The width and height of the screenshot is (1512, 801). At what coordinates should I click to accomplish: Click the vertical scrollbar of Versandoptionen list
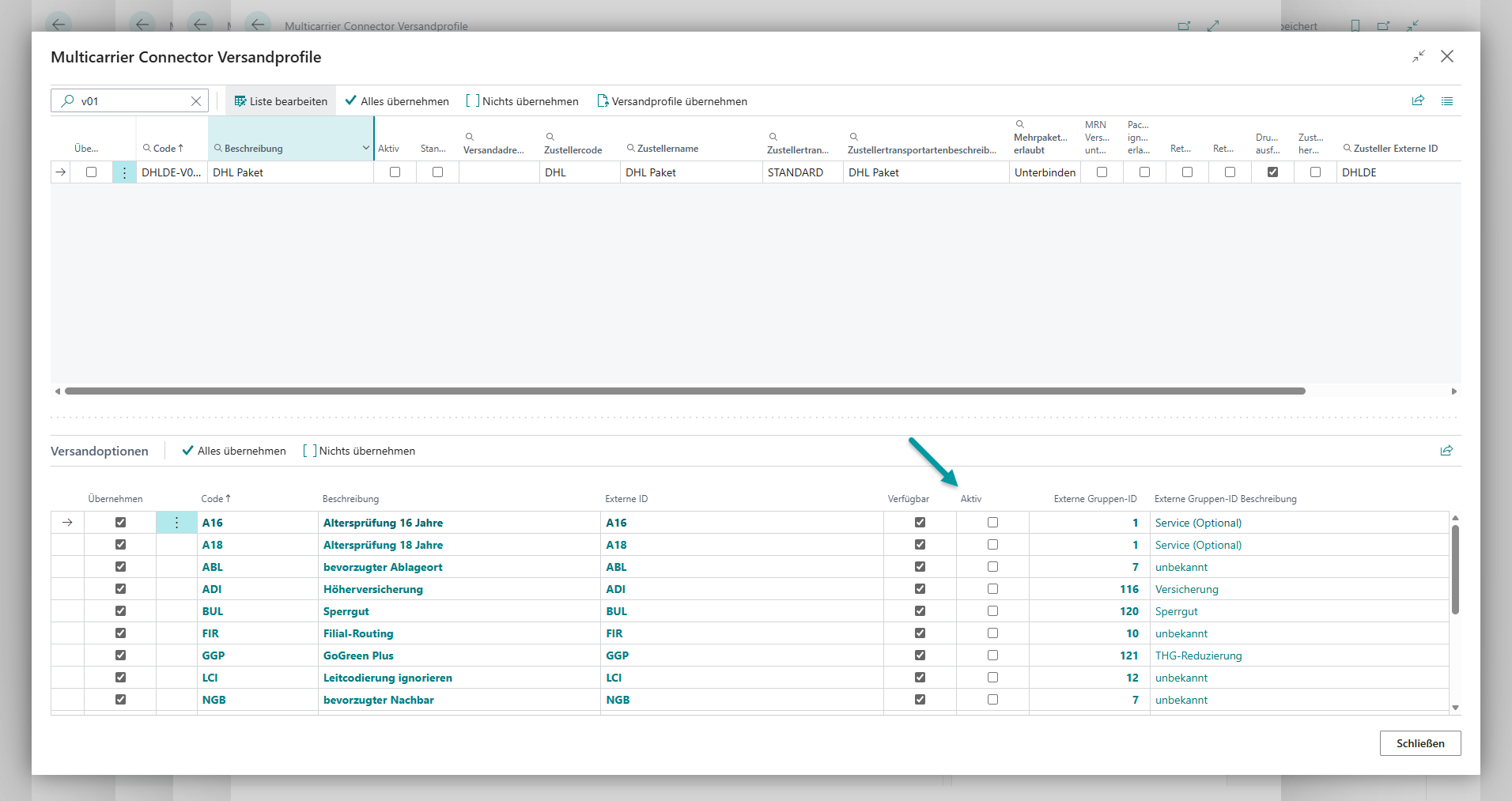[x=1455, y=569]
